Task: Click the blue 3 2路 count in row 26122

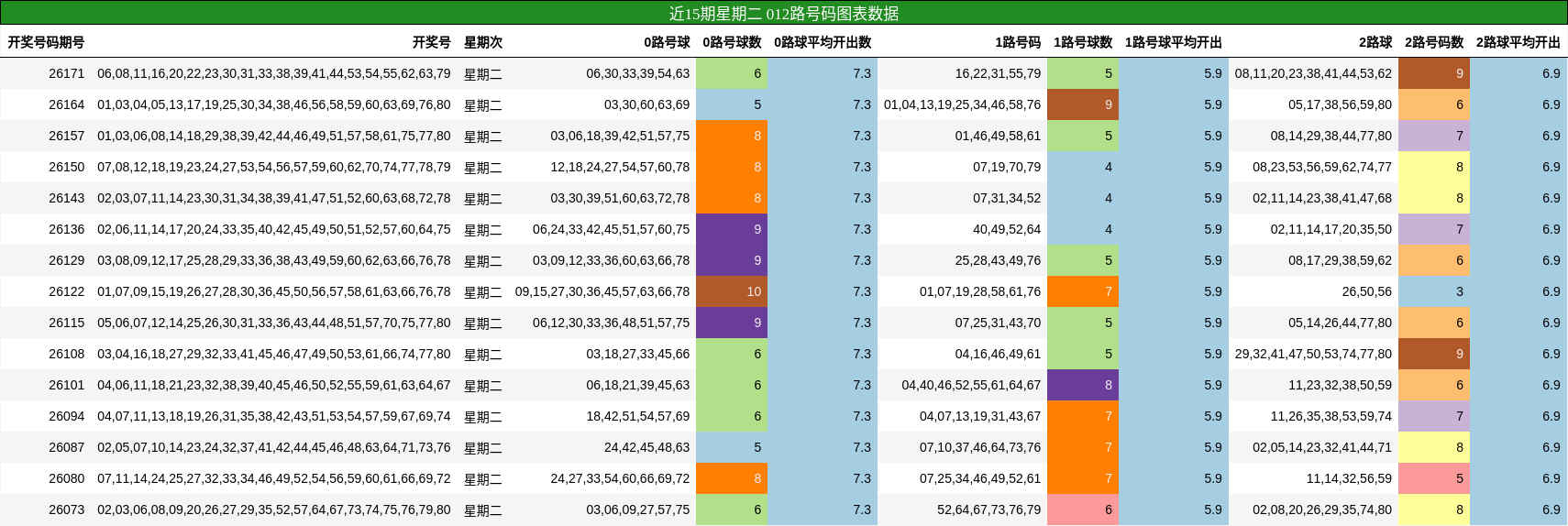Action: pos(1434,291)
